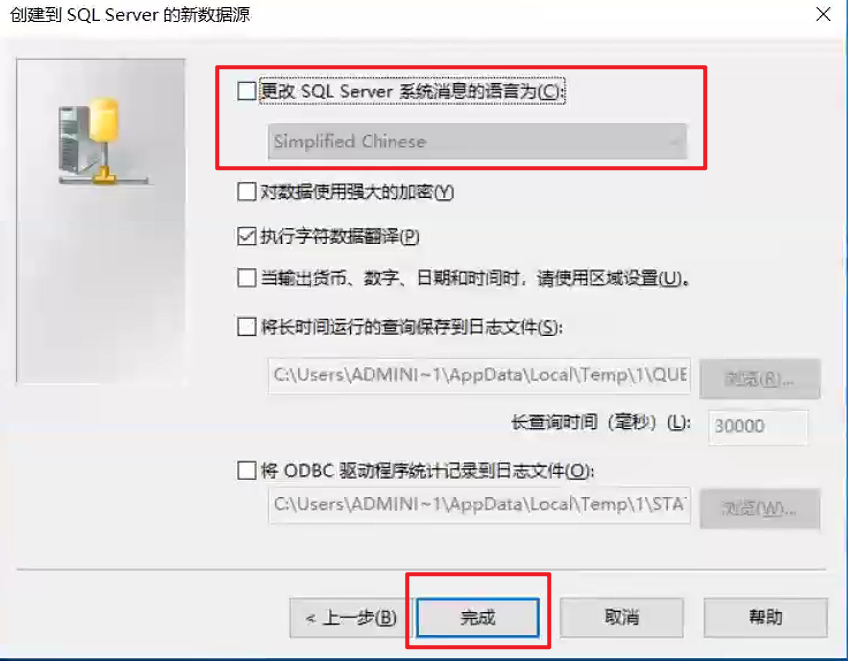Image resolution: width=848 pixels, height=661 pixels.
Task: Enable 更改 SQL Server 系统消息的语言为 checkbox
Action: tap(247, 91)
